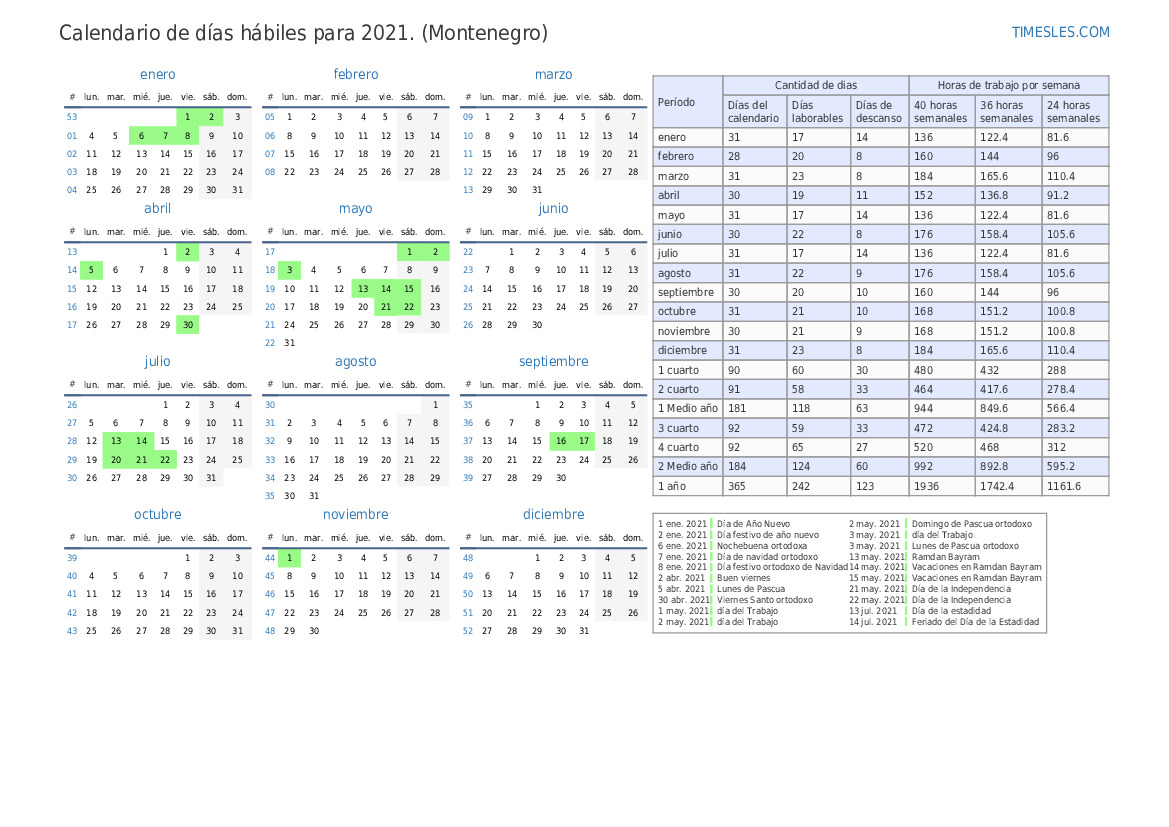Select week number 22 in junio calendar
1169x827 pixels.
(468, 252)
